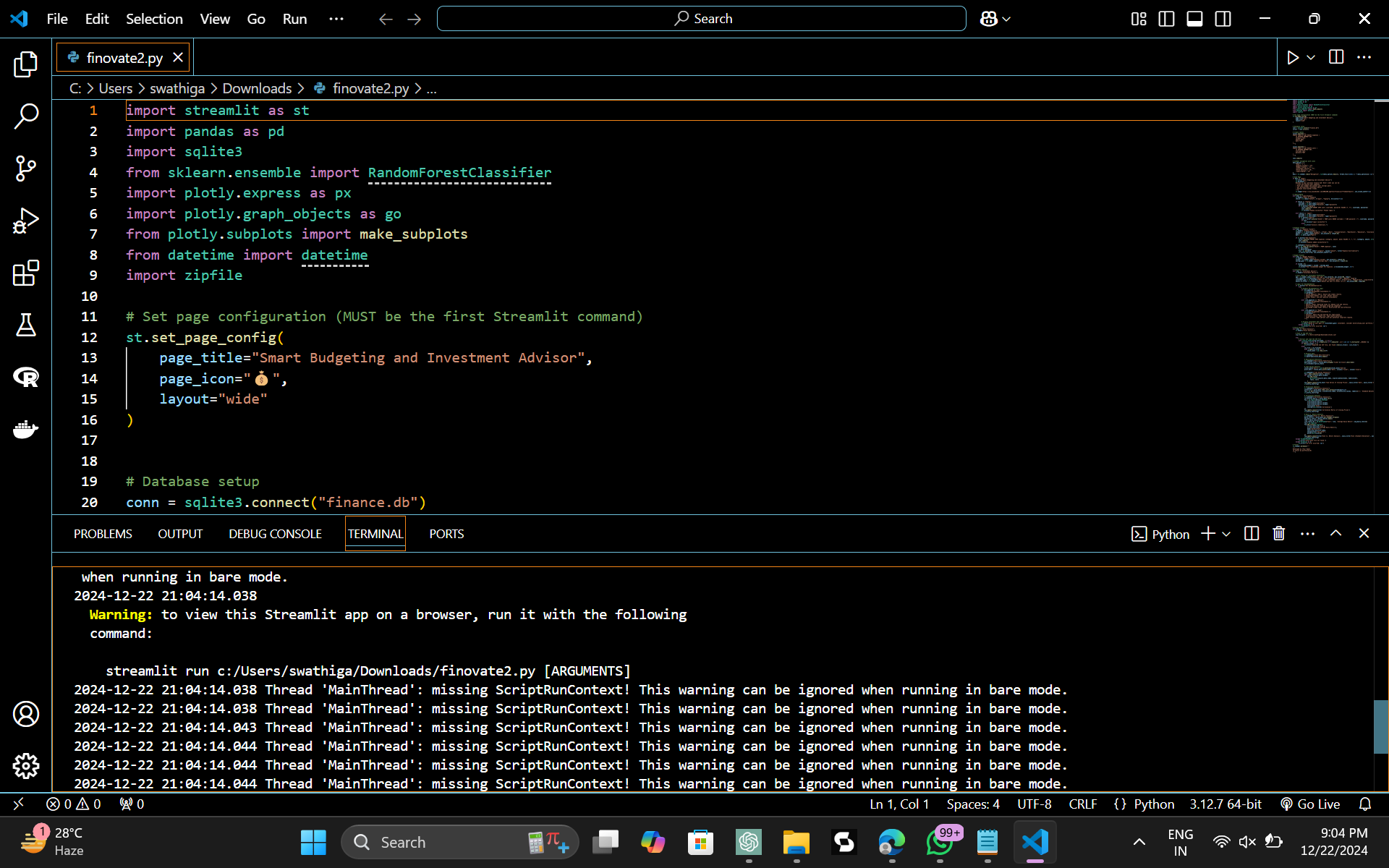Image resolution: width=1389 pixels, height=868 pixels.
Task: Open Run and Debug view
Action: [25, 221]
